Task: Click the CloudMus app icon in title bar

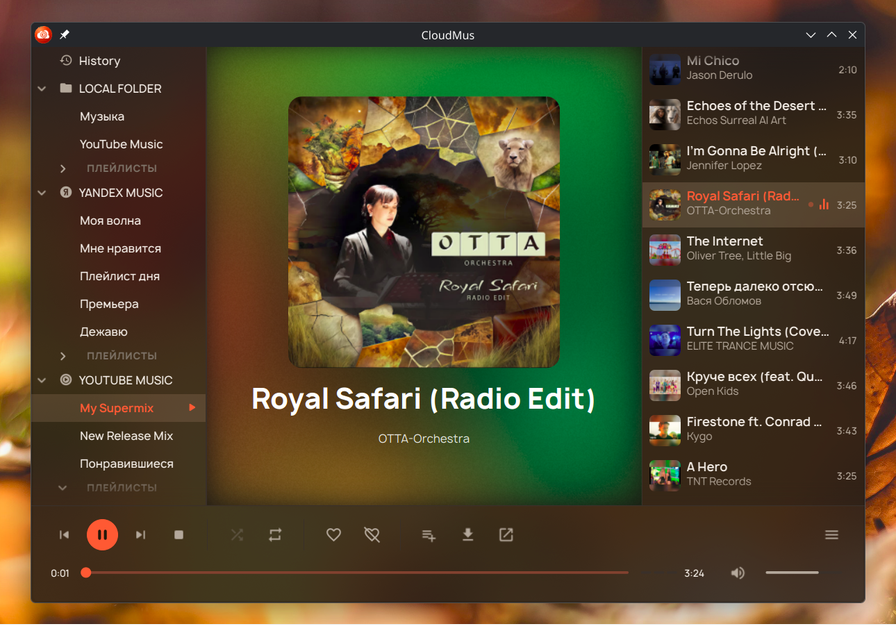Action: coord(43,35)
